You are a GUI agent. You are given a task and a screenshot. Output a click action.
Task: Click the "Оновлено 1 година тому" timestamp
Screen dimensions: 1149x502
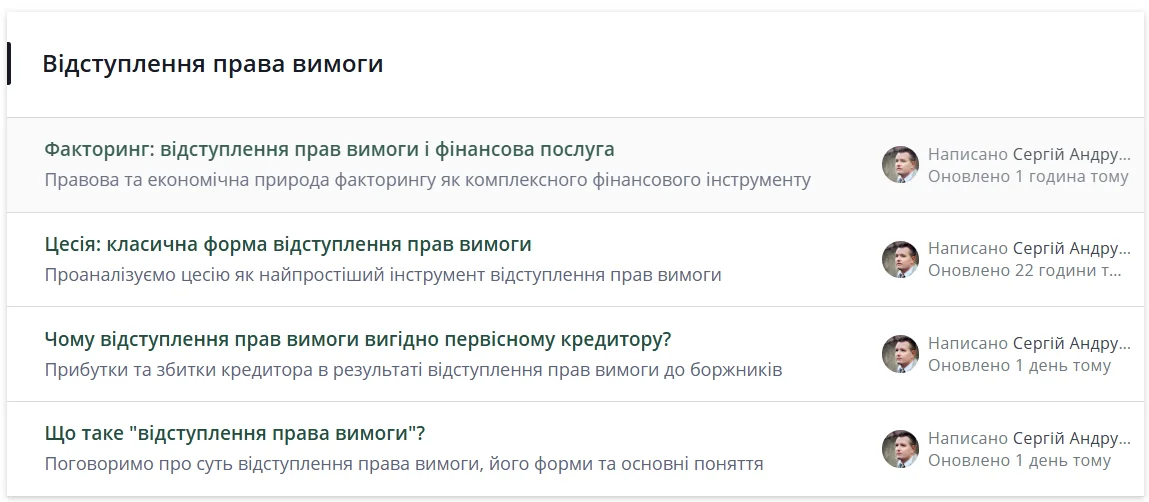click(x=1028, y=177)
